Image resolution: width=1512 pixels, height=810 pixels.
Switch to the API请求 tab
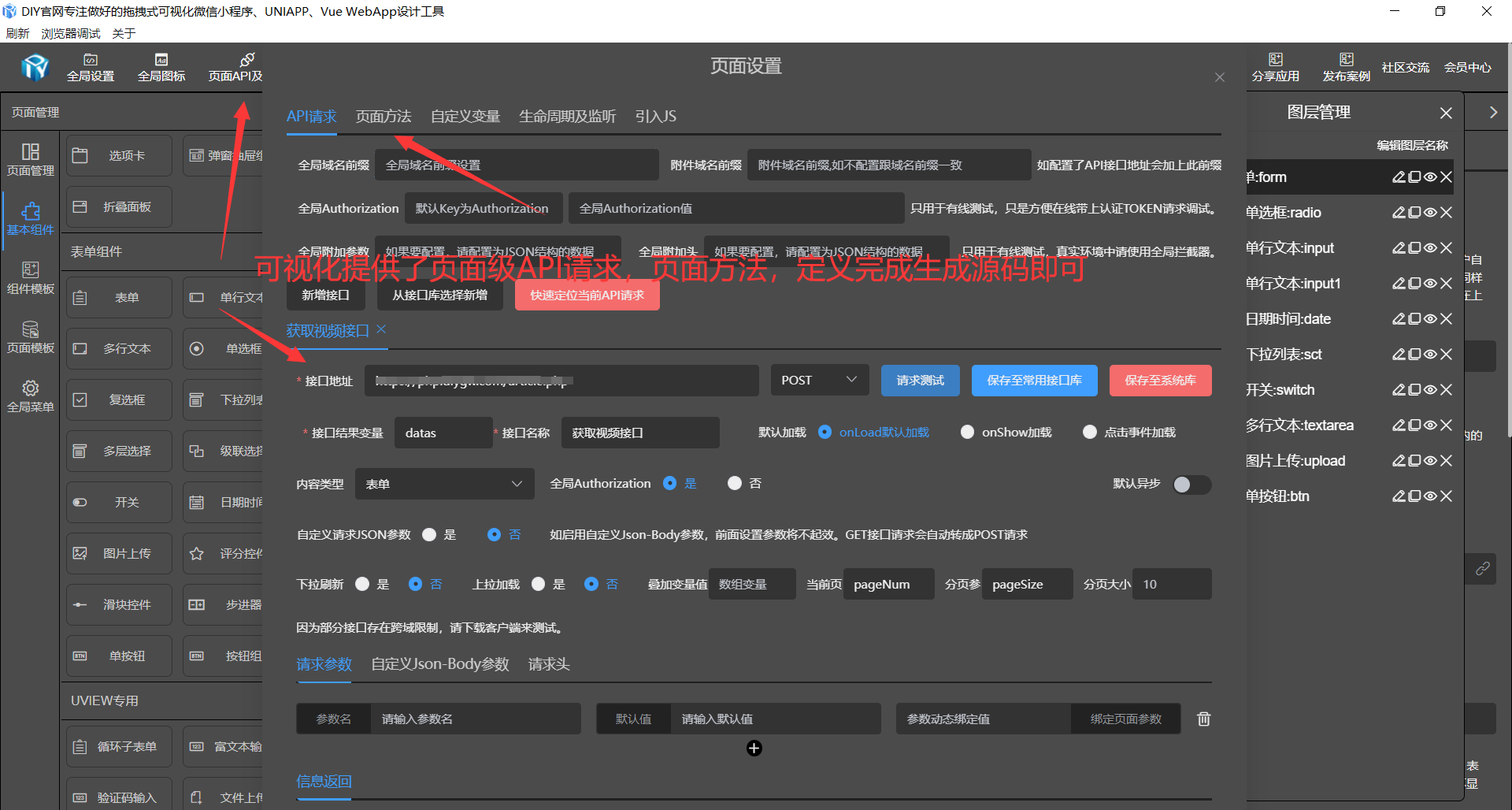tap(311, 117)
